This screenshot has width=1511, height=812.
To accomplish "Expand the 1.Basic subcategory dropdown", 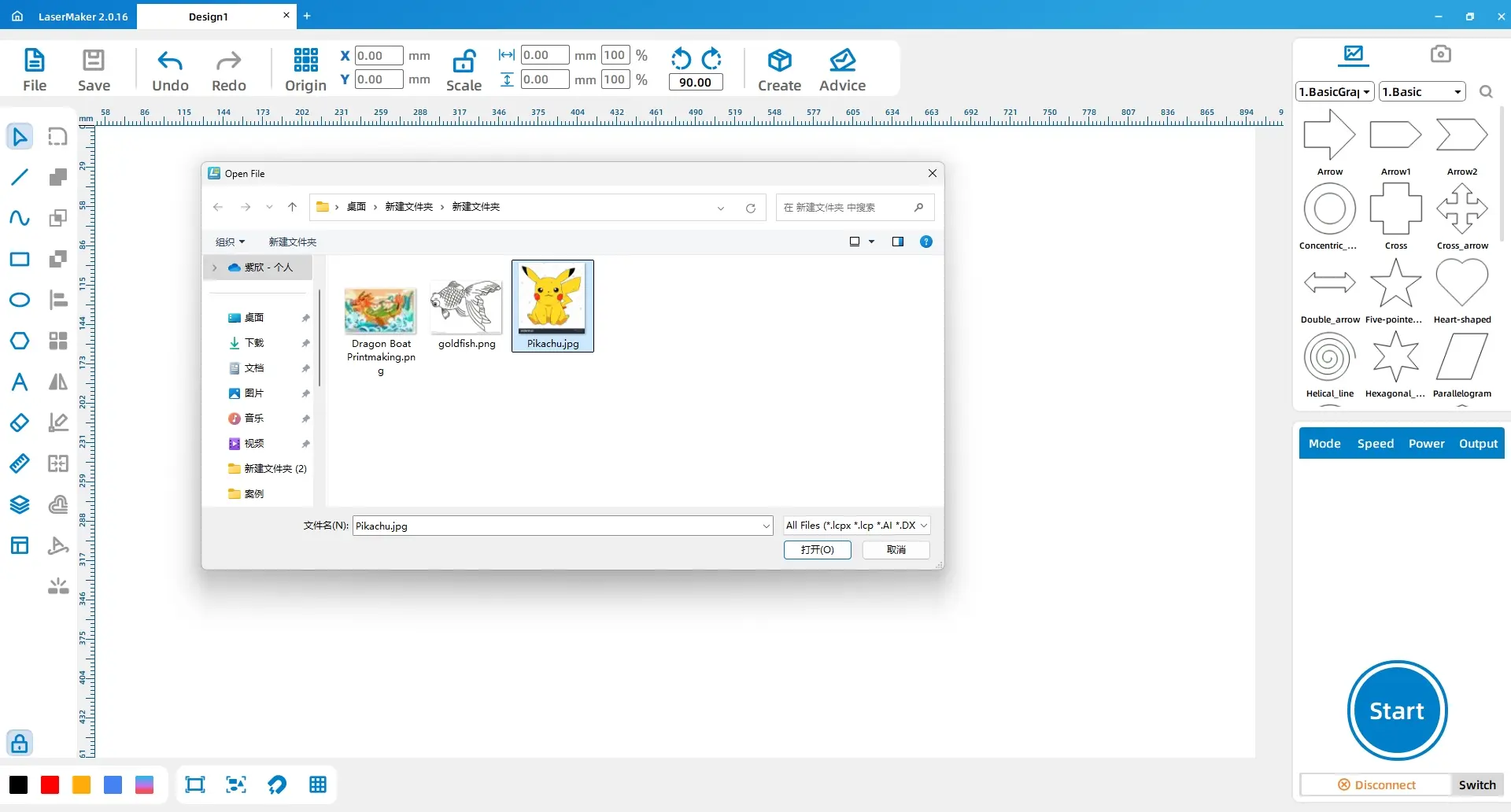I will 1422,92.
